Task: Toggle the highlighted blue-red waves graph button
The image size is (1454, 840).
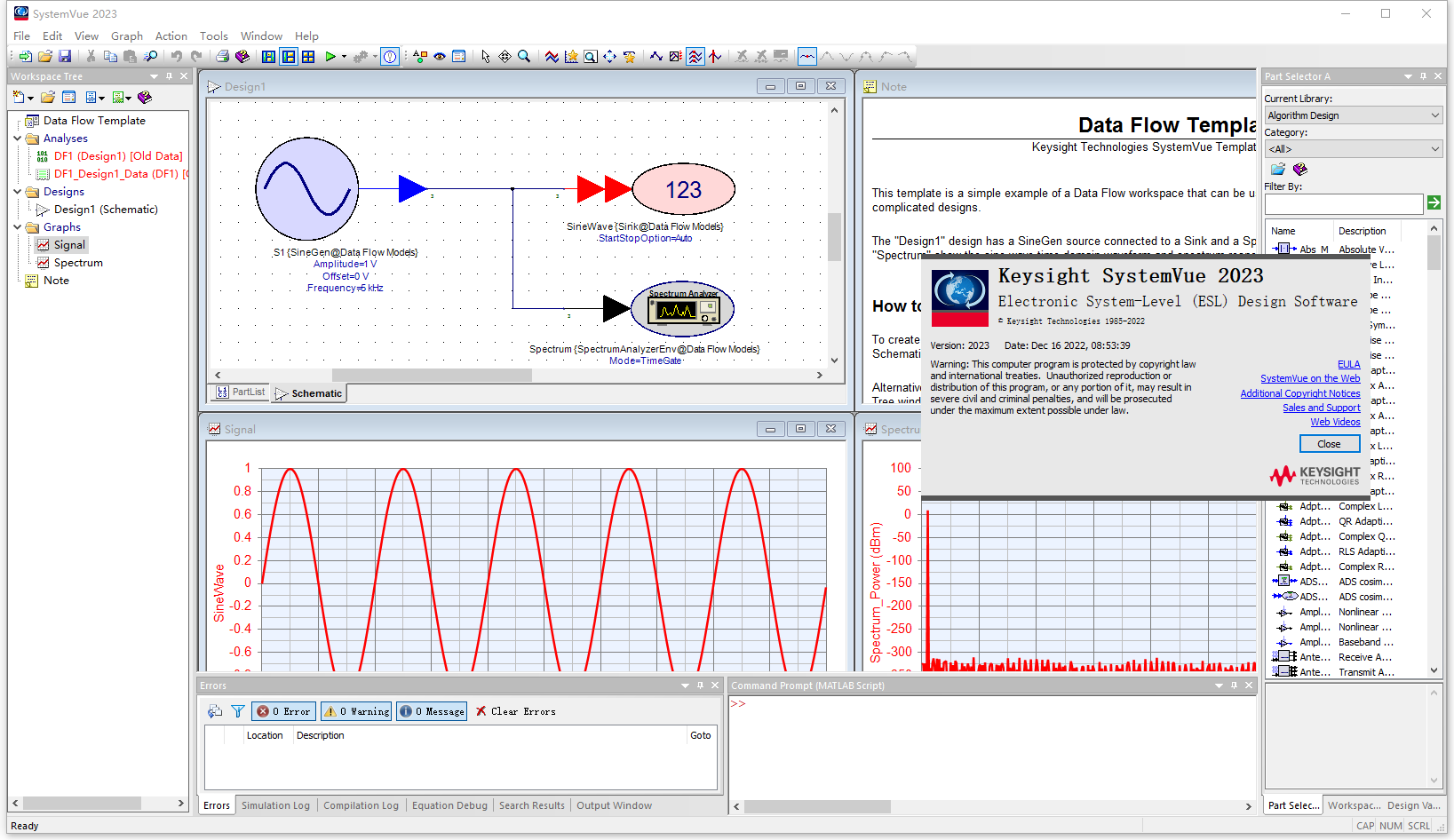Action: (x=695, y=57)
